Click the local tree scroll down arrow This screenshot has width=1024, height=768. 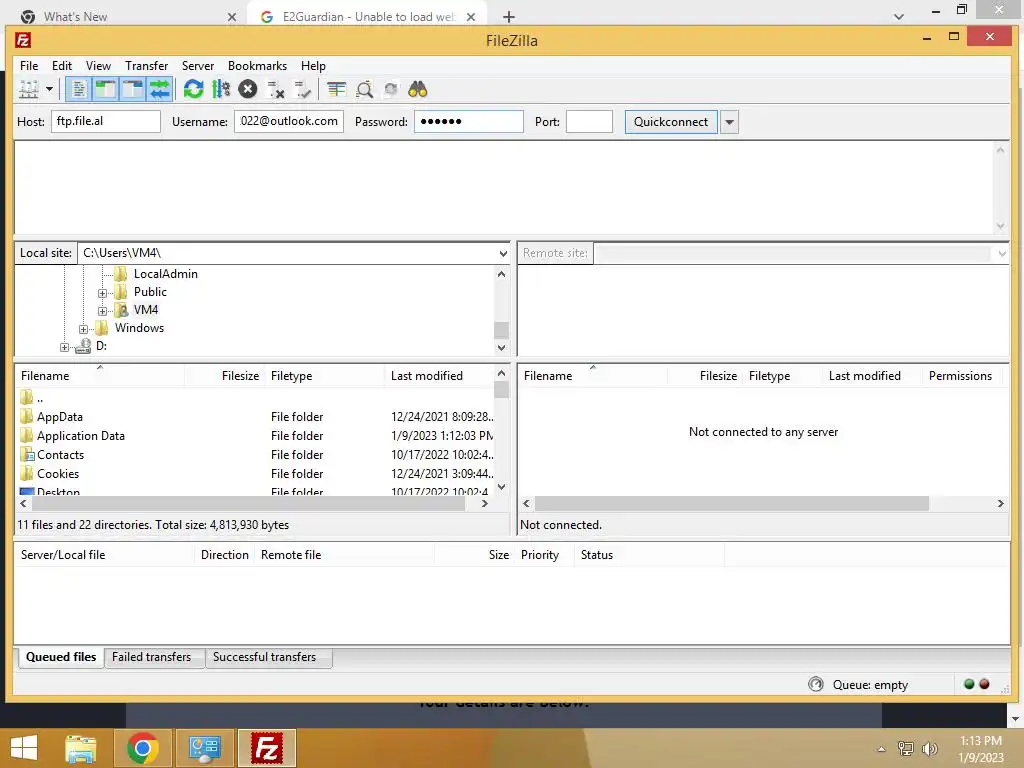pyautogui.click(x=502, y=348)
